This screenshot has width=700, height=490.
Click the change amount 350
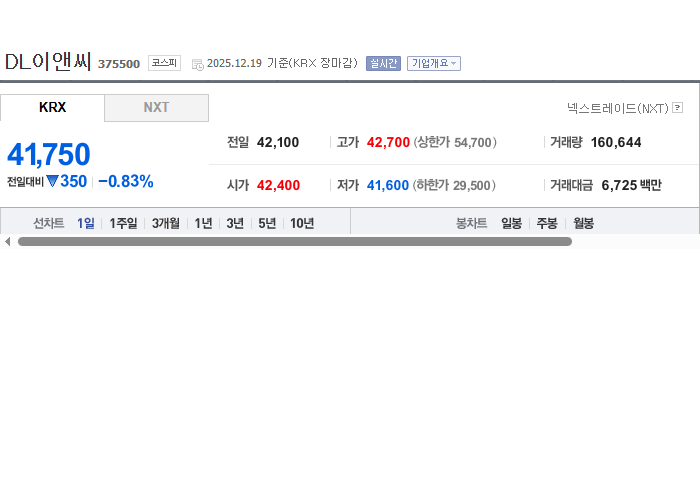coord(73,181)
